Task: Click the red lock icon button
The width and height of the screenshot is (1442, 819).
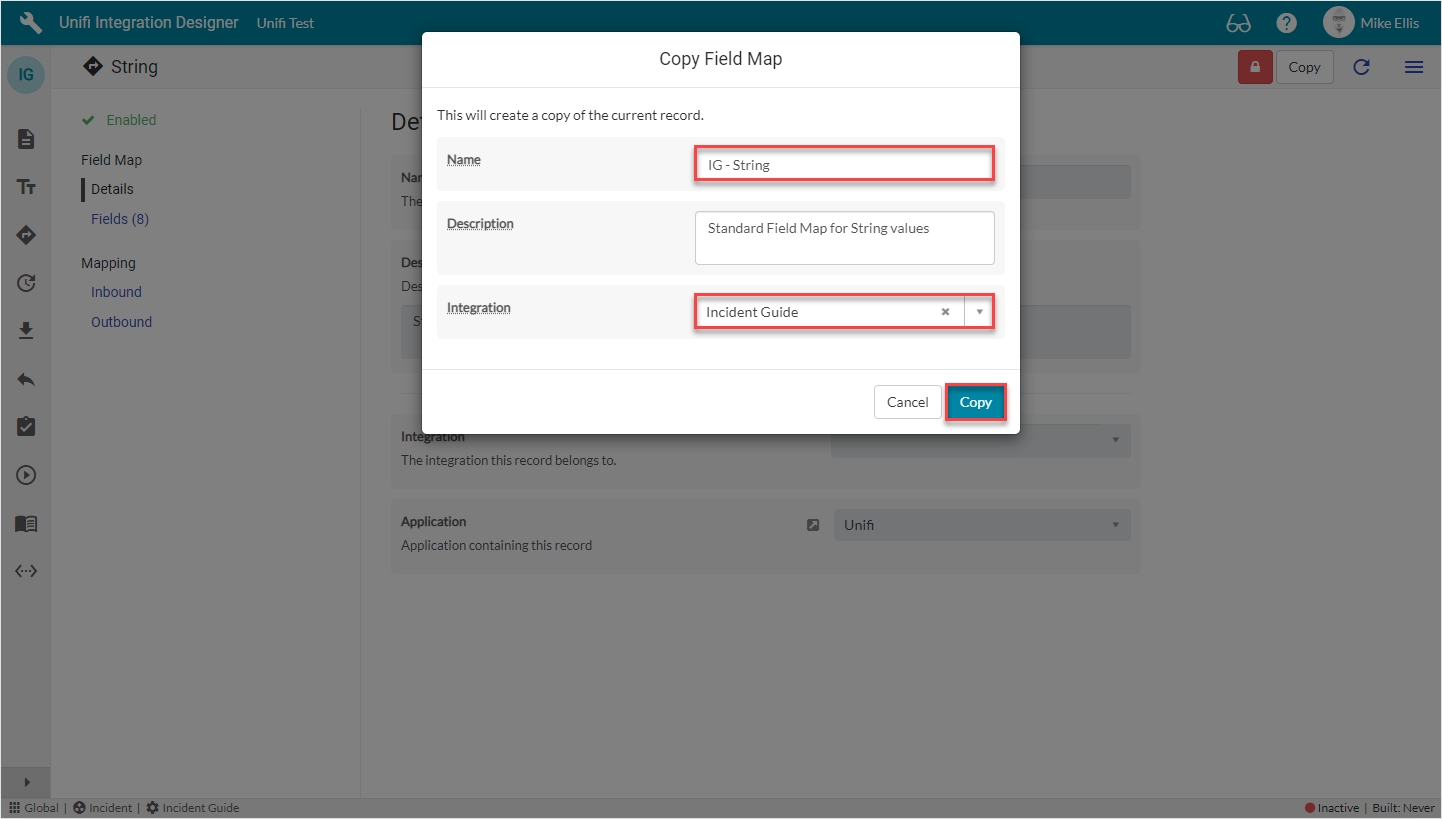Action: click(x=1254, y=67)
